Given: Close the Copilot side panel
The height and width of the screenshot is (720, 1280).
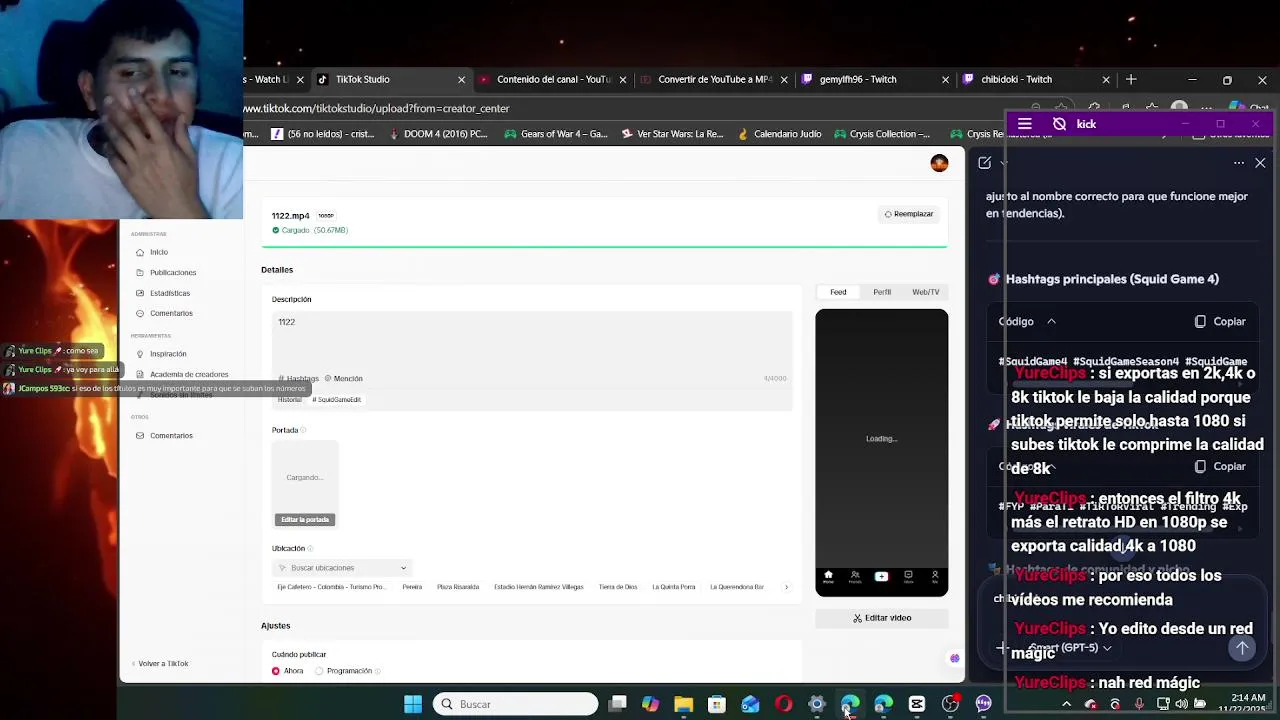Looking at the screenshot, I should 1260,163.
